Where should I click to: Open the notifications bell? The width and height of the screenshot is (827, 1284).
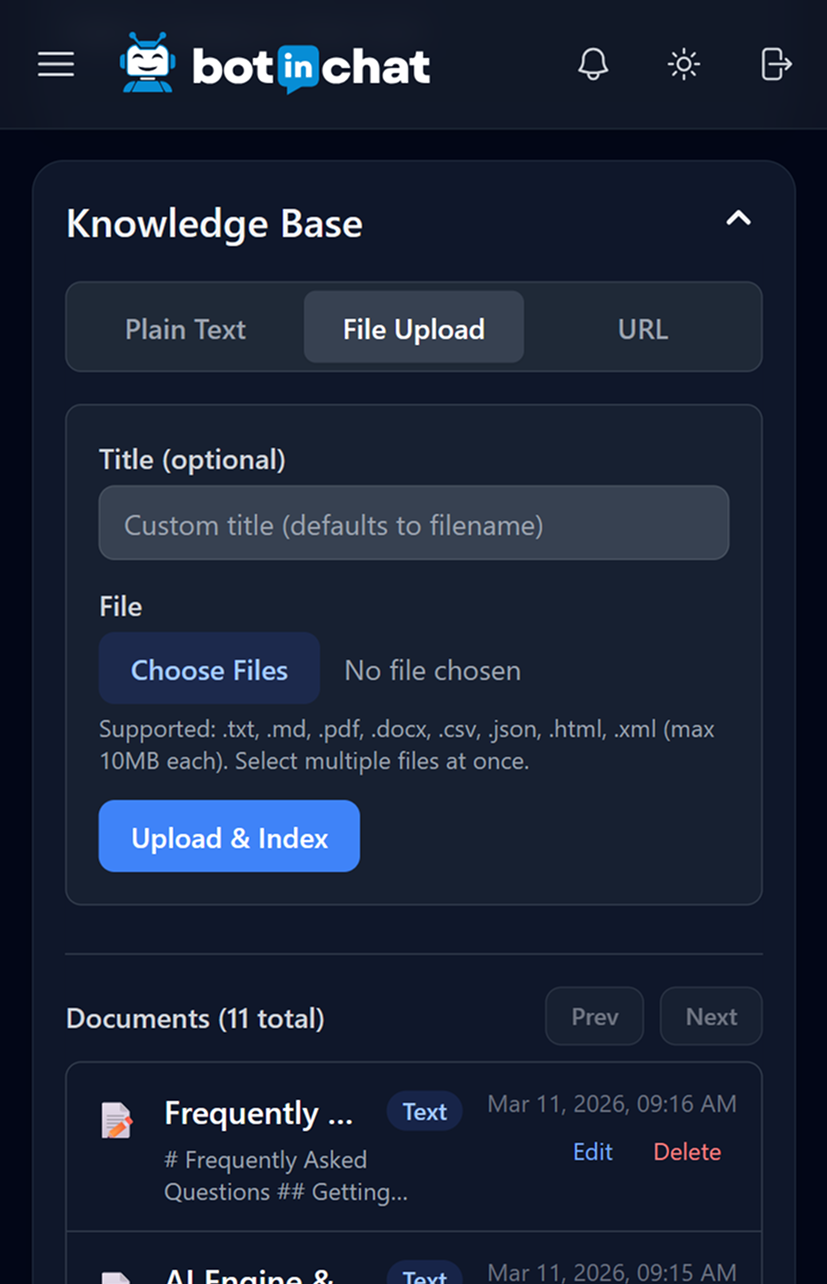click(593, 65)
